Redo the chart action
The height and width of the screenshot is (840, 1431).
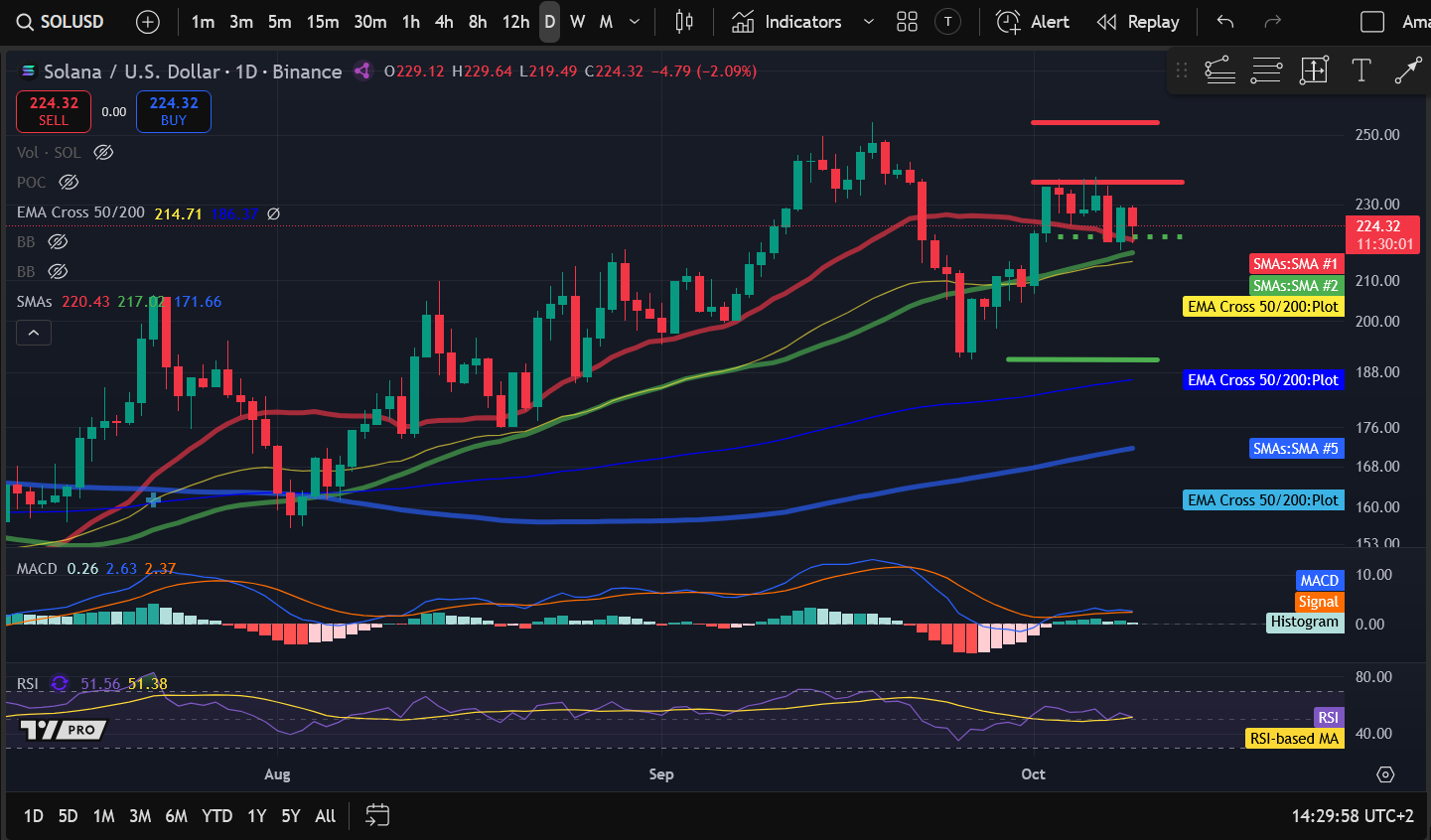point(1272,22)
